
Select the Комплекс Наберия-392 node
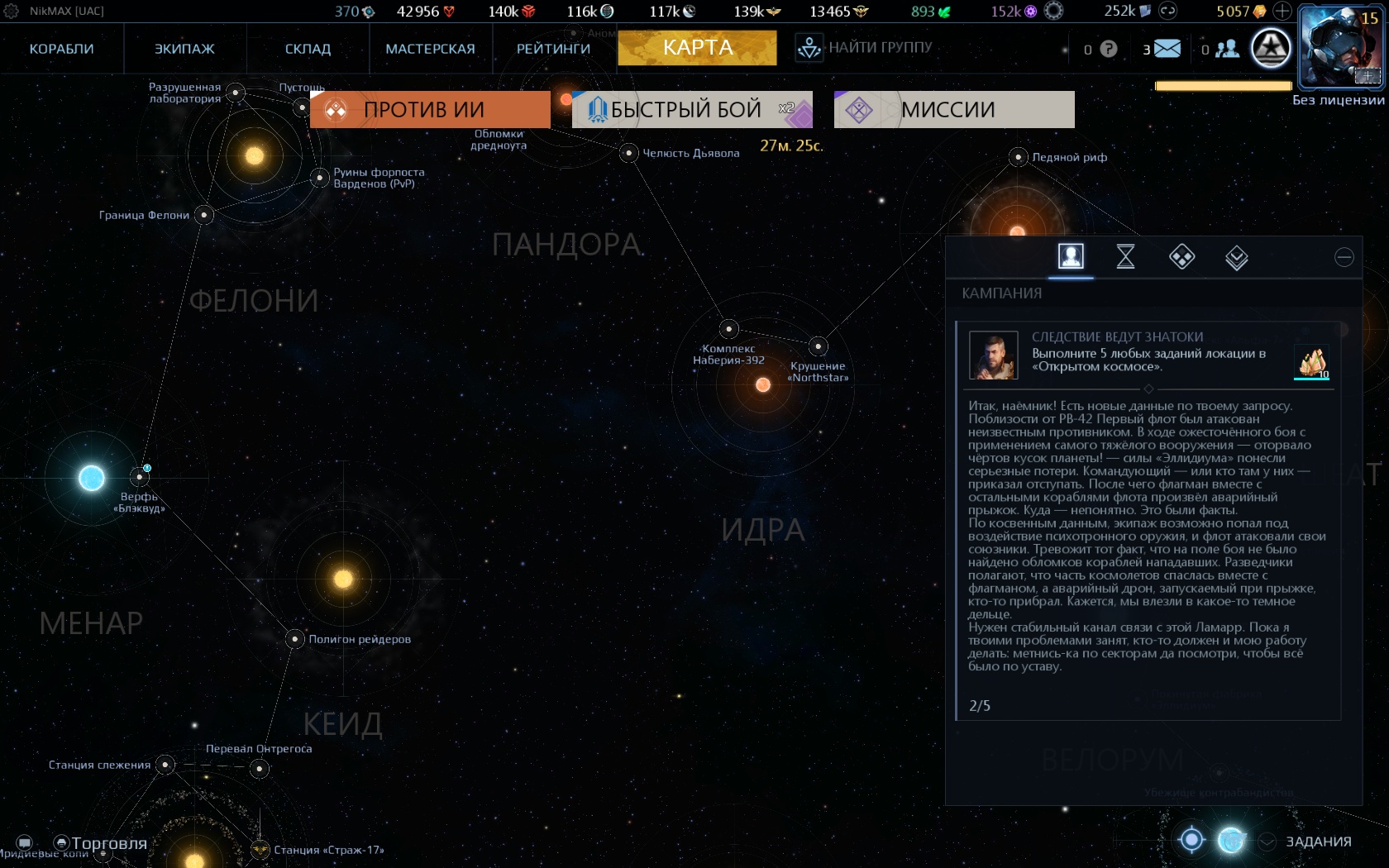(728, 329)
